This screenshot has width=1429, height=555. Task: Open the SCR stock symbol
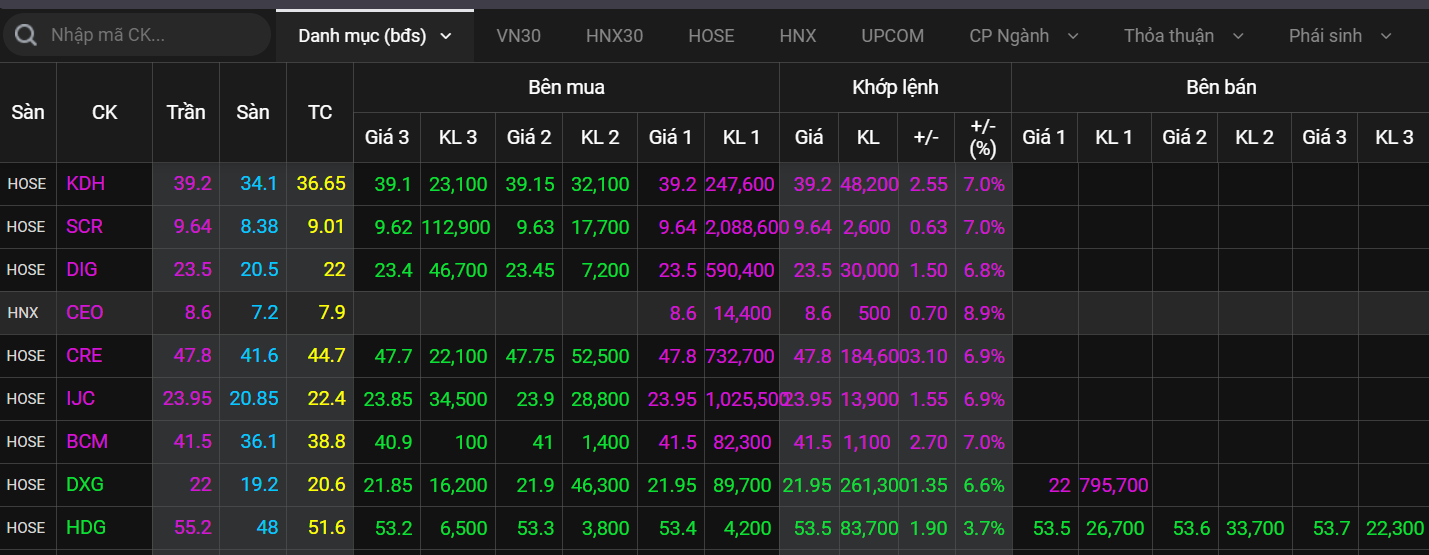click(x=84, y=227)
